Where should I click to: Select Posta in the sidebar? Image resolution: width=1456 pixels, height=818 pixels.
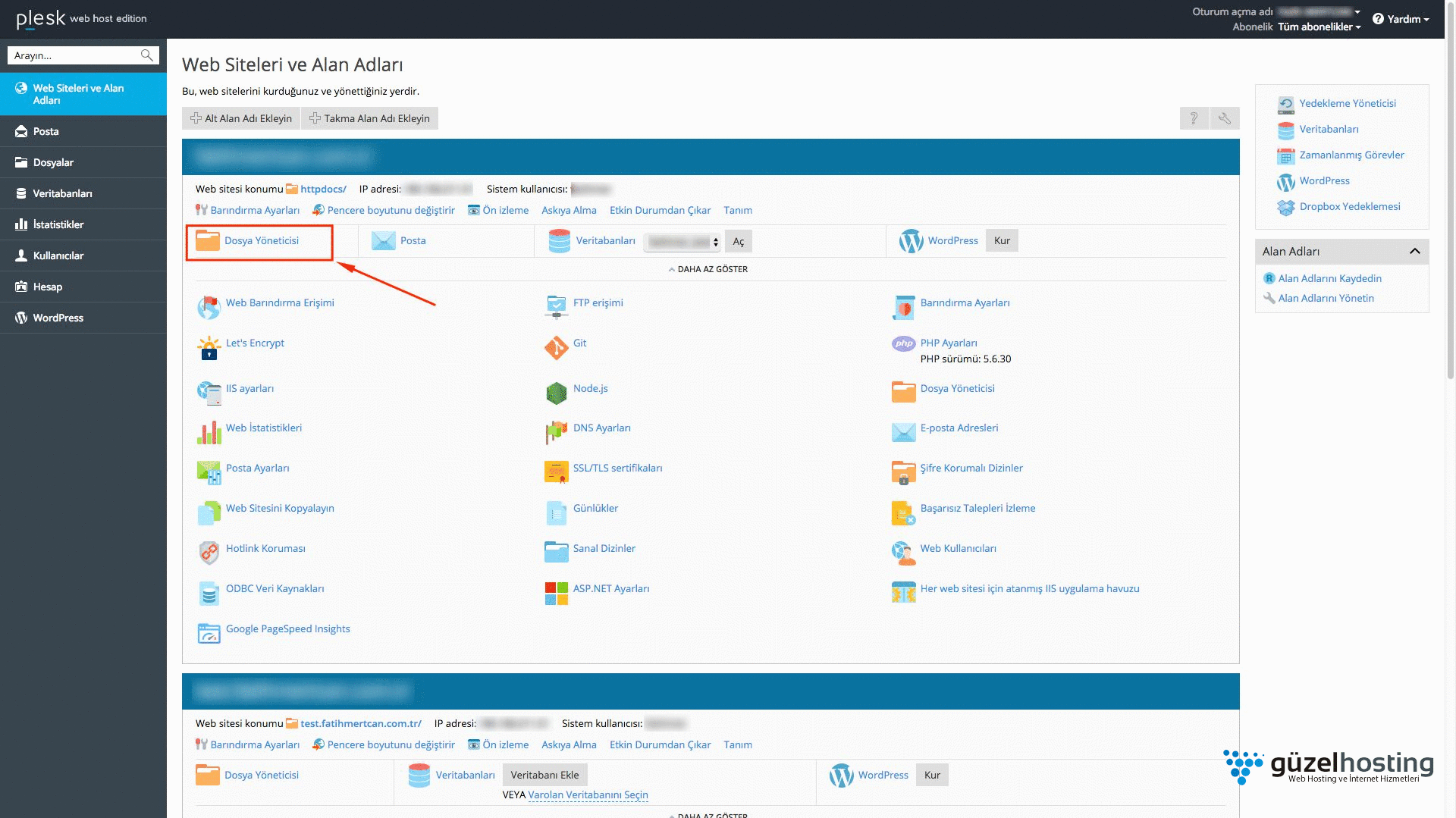pos(83,131)
